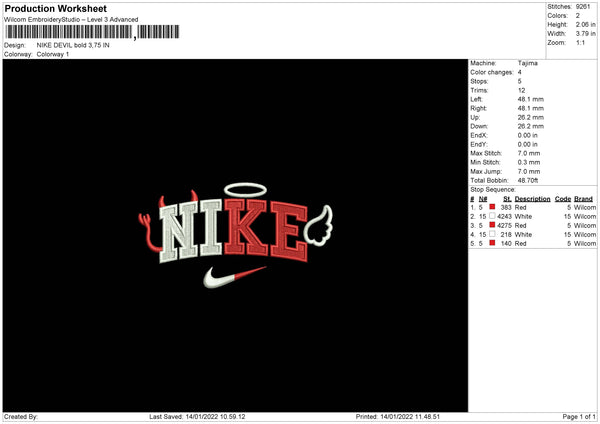Click the NIKE devil embroidery design preview
This screenshot has height=424, width=600.
point(235,235)
